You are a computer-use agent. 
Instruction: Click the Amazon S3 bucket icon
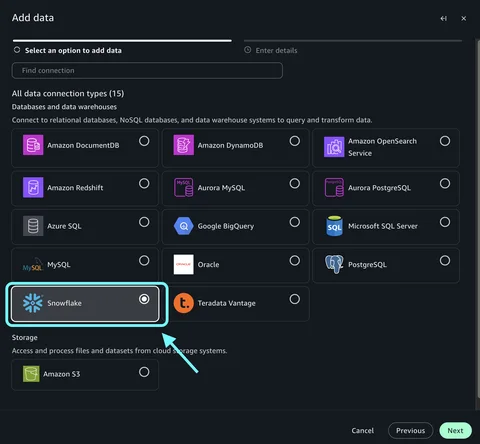[x=31, y=374]
